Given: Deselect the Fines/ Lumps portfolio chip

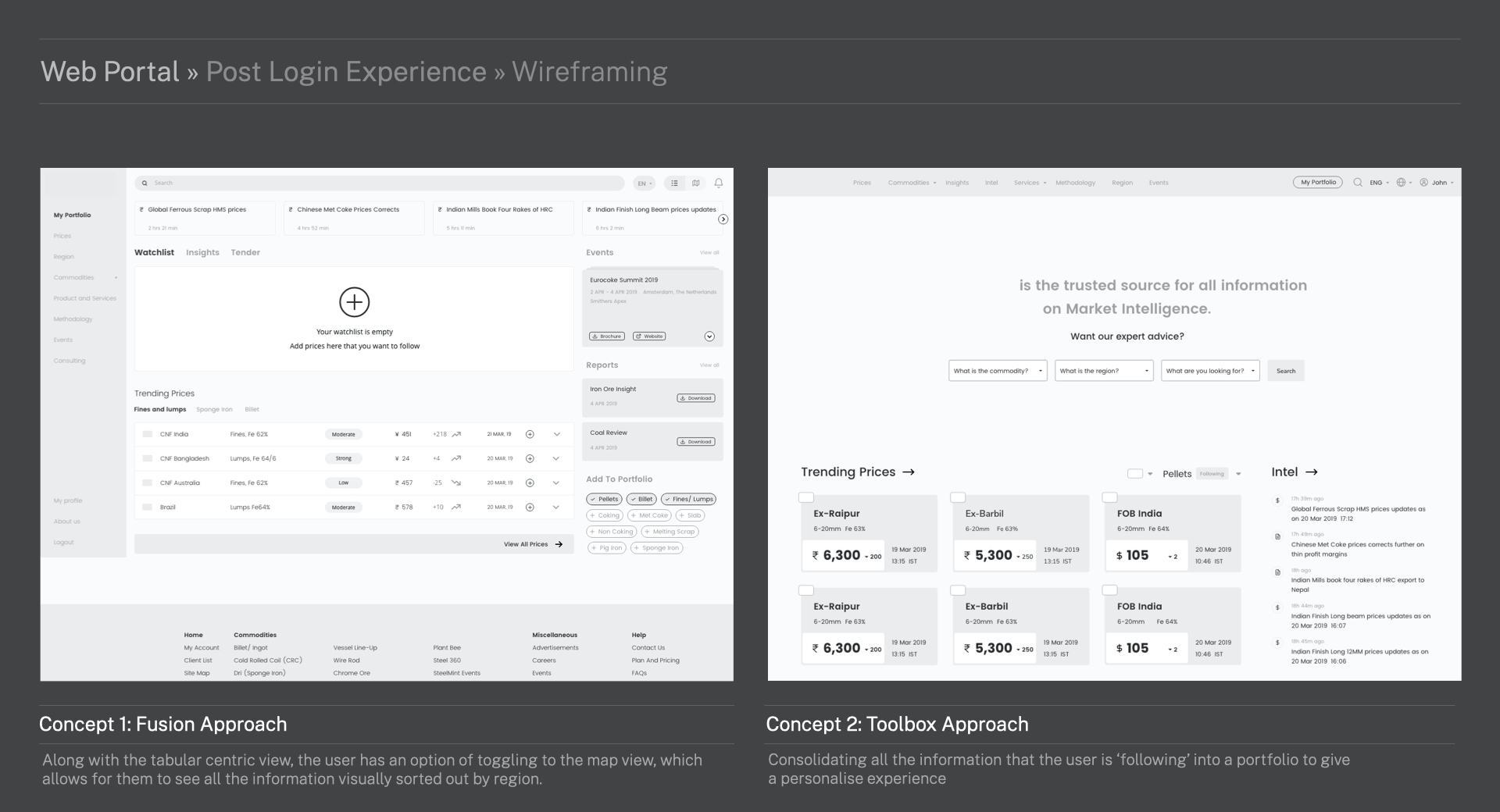Looking at the screenshot, I should (x=689, y=500).
